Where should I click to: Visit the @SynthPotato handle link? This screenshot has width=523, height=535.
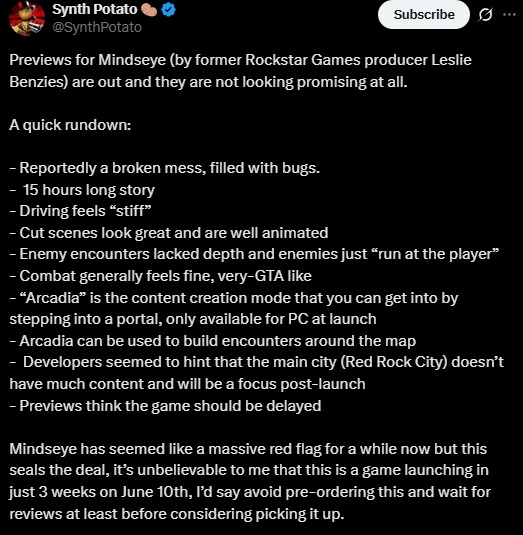(x=97, y=27)
